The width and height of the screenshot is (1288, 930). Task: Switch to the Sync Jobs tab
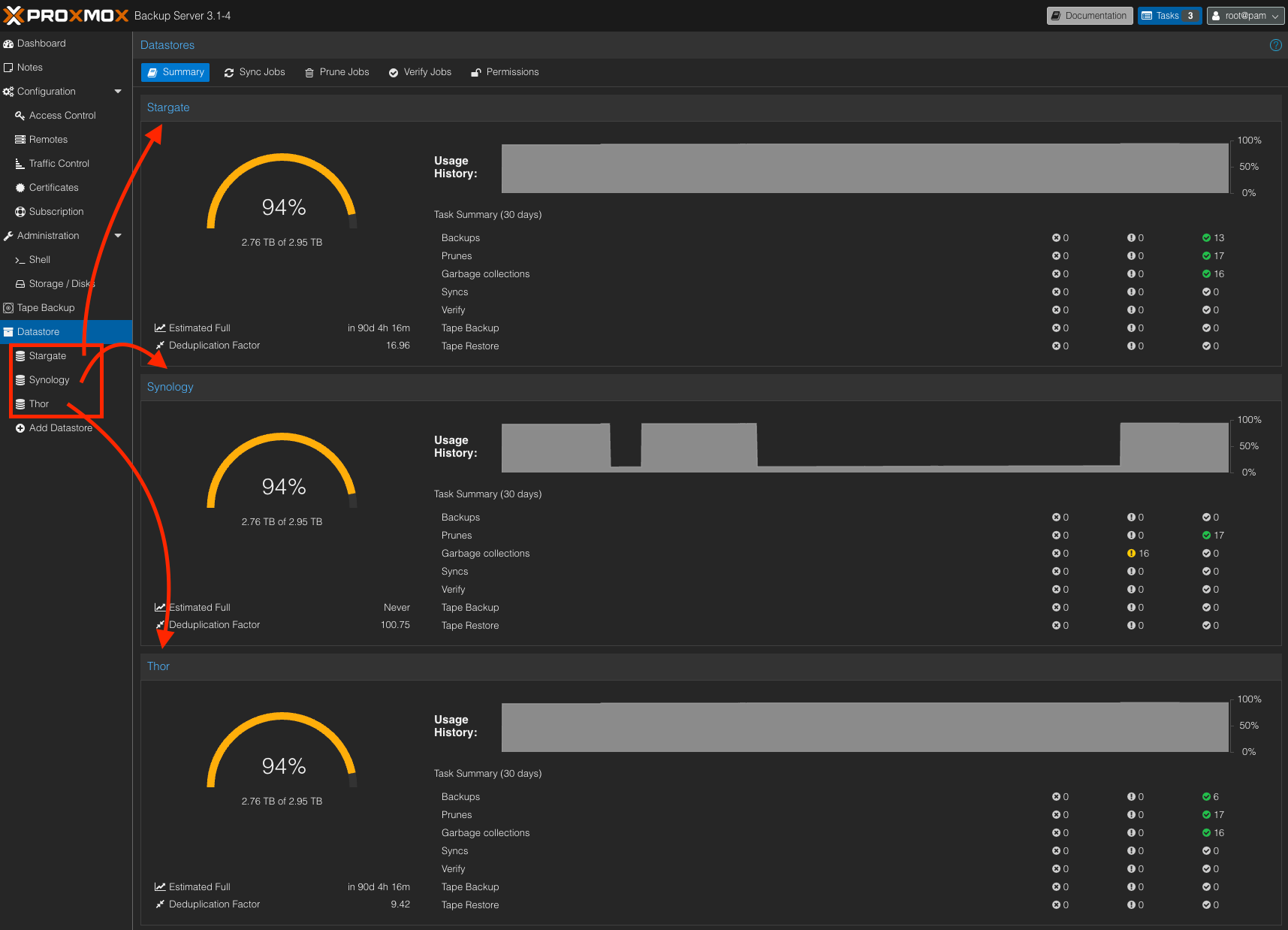(x=255, y=72)
